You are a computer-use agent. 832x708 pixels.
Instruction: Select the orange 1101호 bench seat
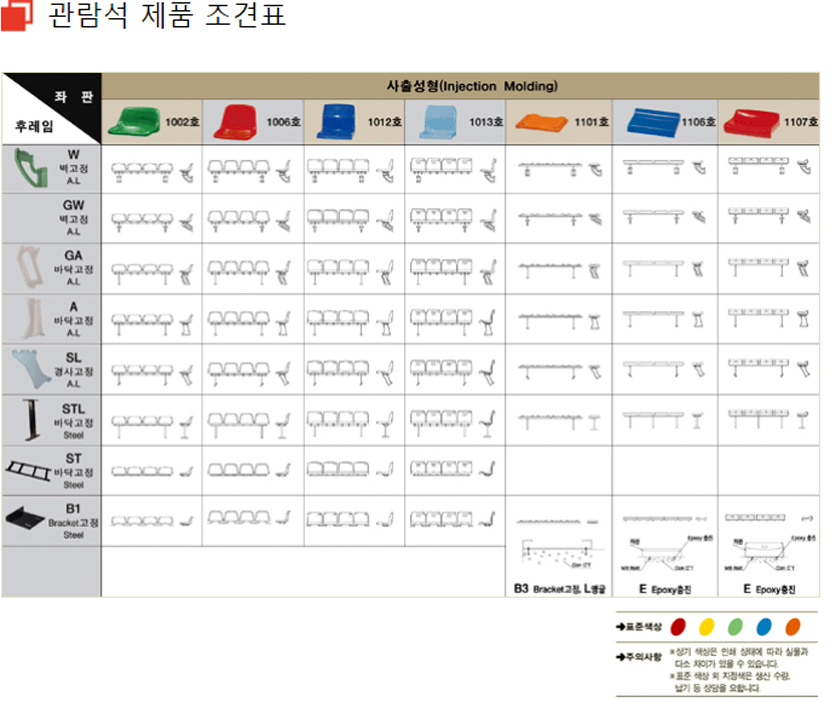tap(540, 122)
